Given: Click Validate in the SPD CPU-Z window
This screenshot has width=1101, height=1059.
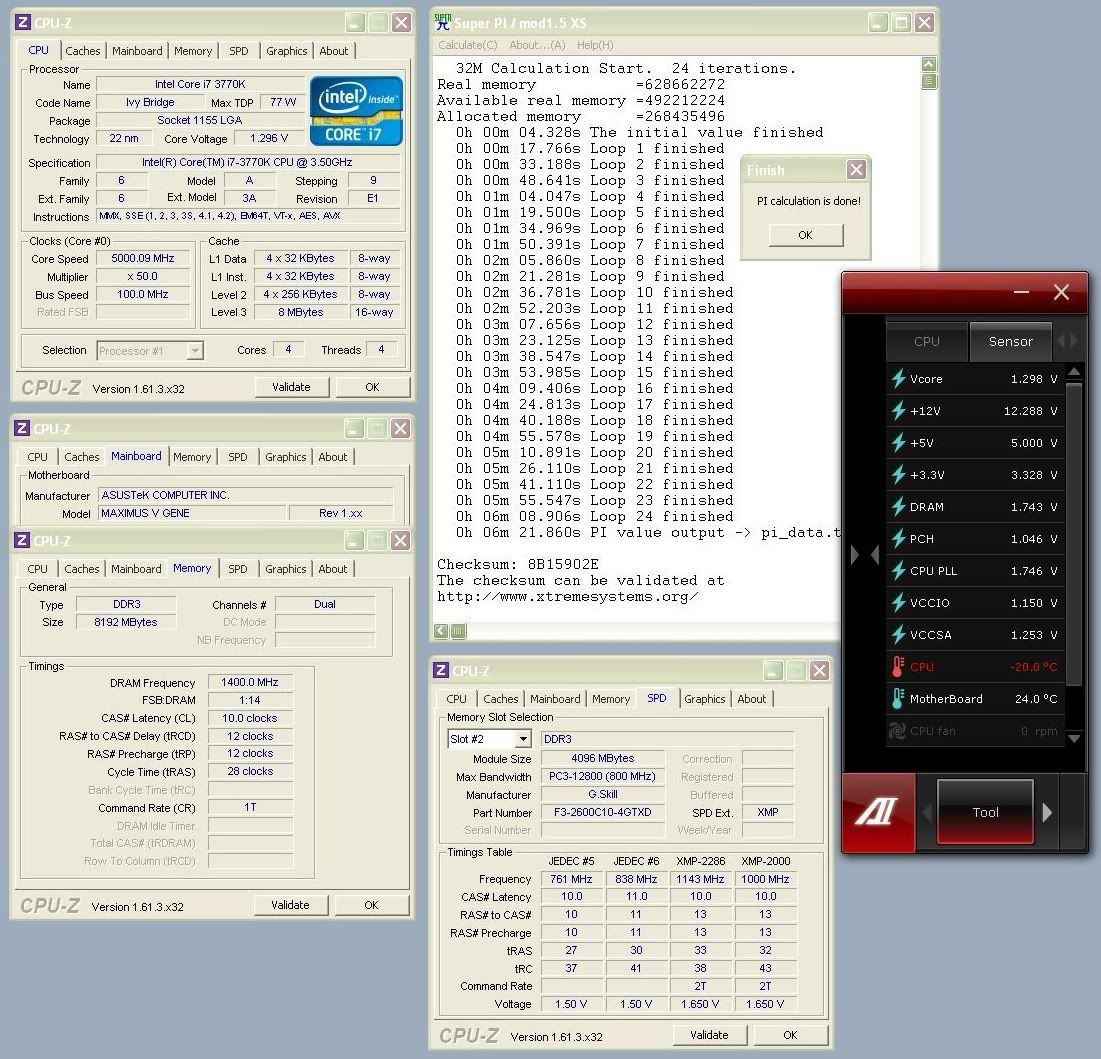Looking at the screenshot, I should tap(709, 1035).
